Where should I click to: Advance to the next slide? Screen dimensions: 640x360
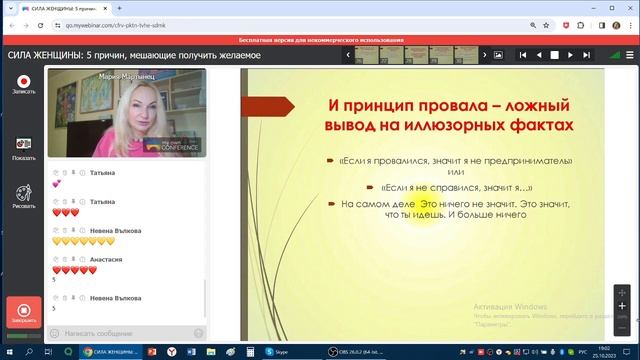coord(570,55)
